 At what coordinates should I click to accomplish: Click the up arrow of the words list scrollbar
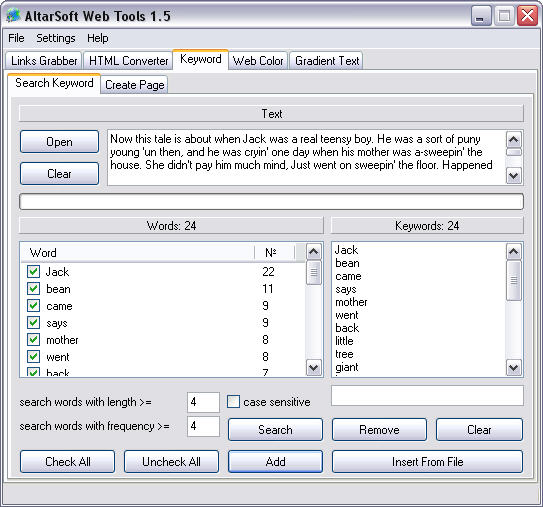pos(314,251)
